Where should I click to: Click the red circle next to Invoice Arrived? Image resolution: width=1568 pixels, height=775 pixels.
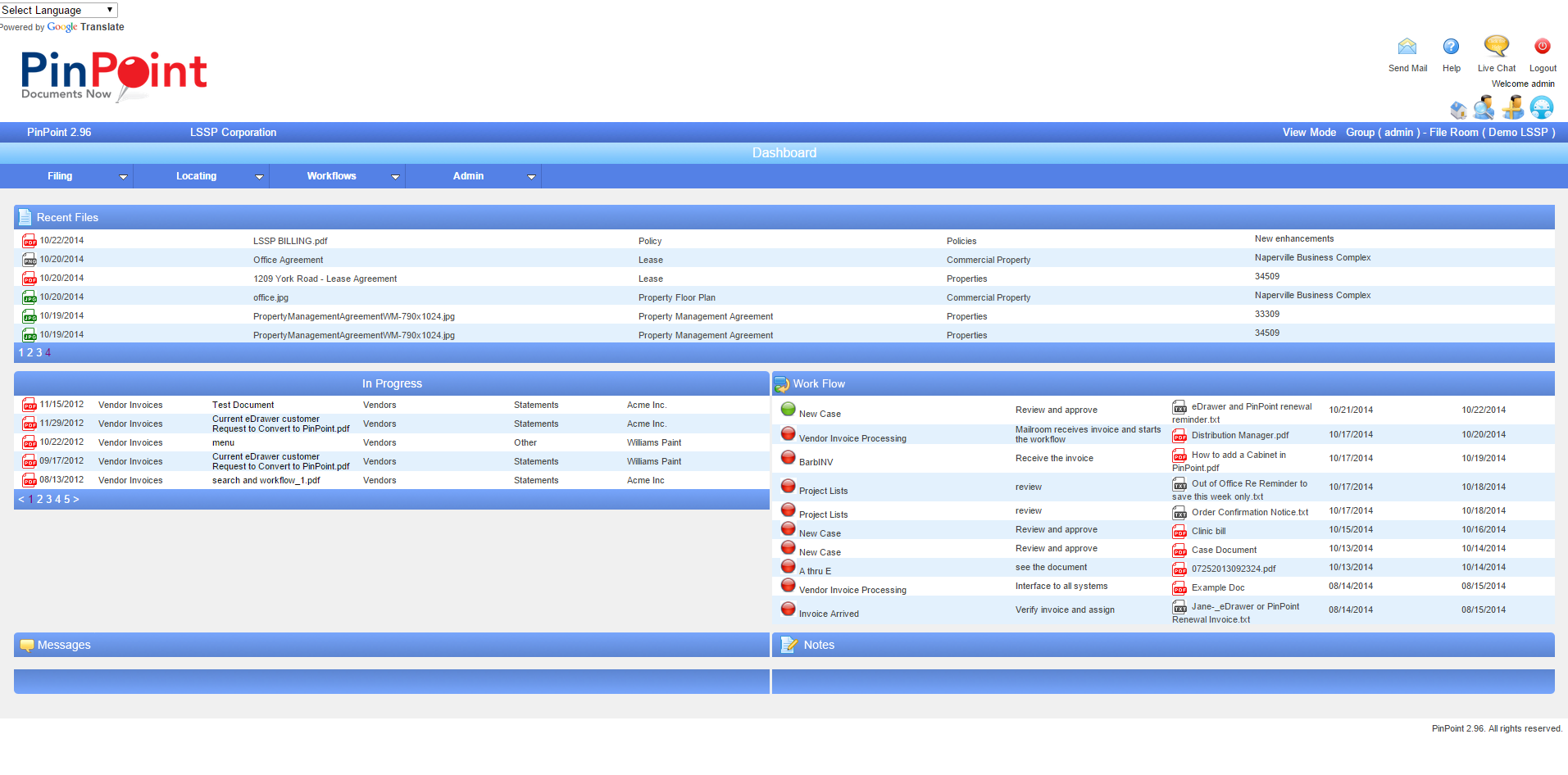788,609
